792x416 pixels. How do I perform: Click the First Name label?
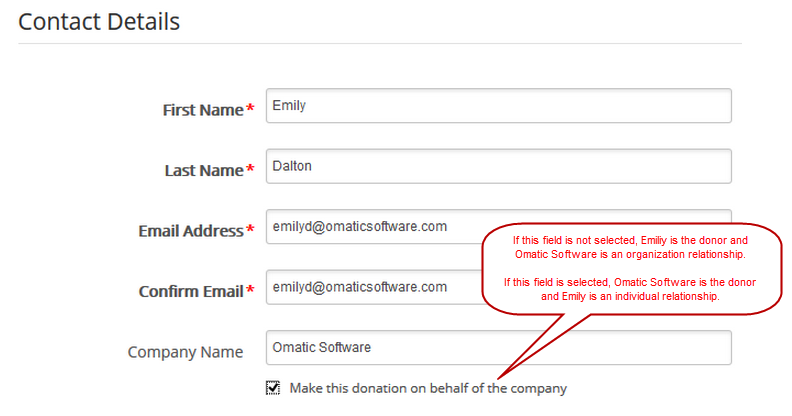point(202,110)
